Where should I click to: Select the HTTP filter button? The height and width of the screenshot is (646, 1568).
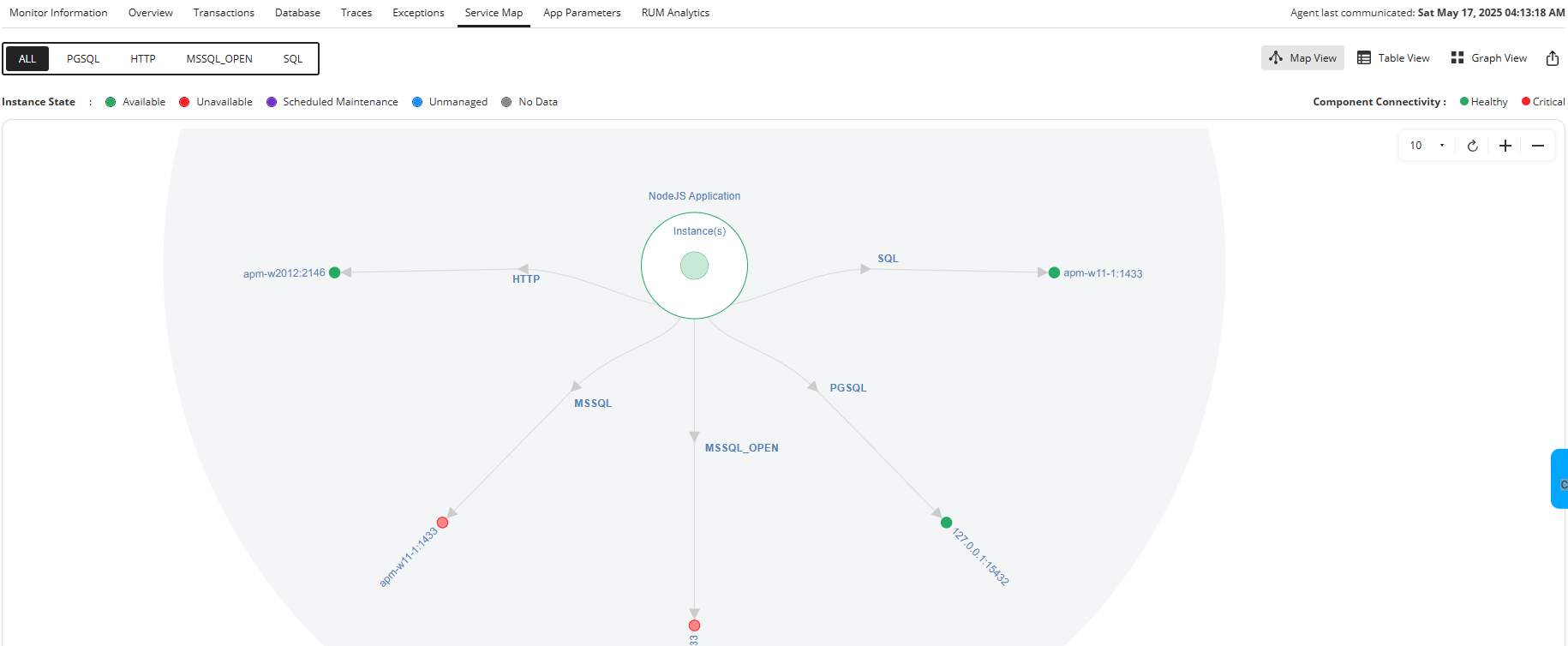pyautogui.click(x=143, y=59)
